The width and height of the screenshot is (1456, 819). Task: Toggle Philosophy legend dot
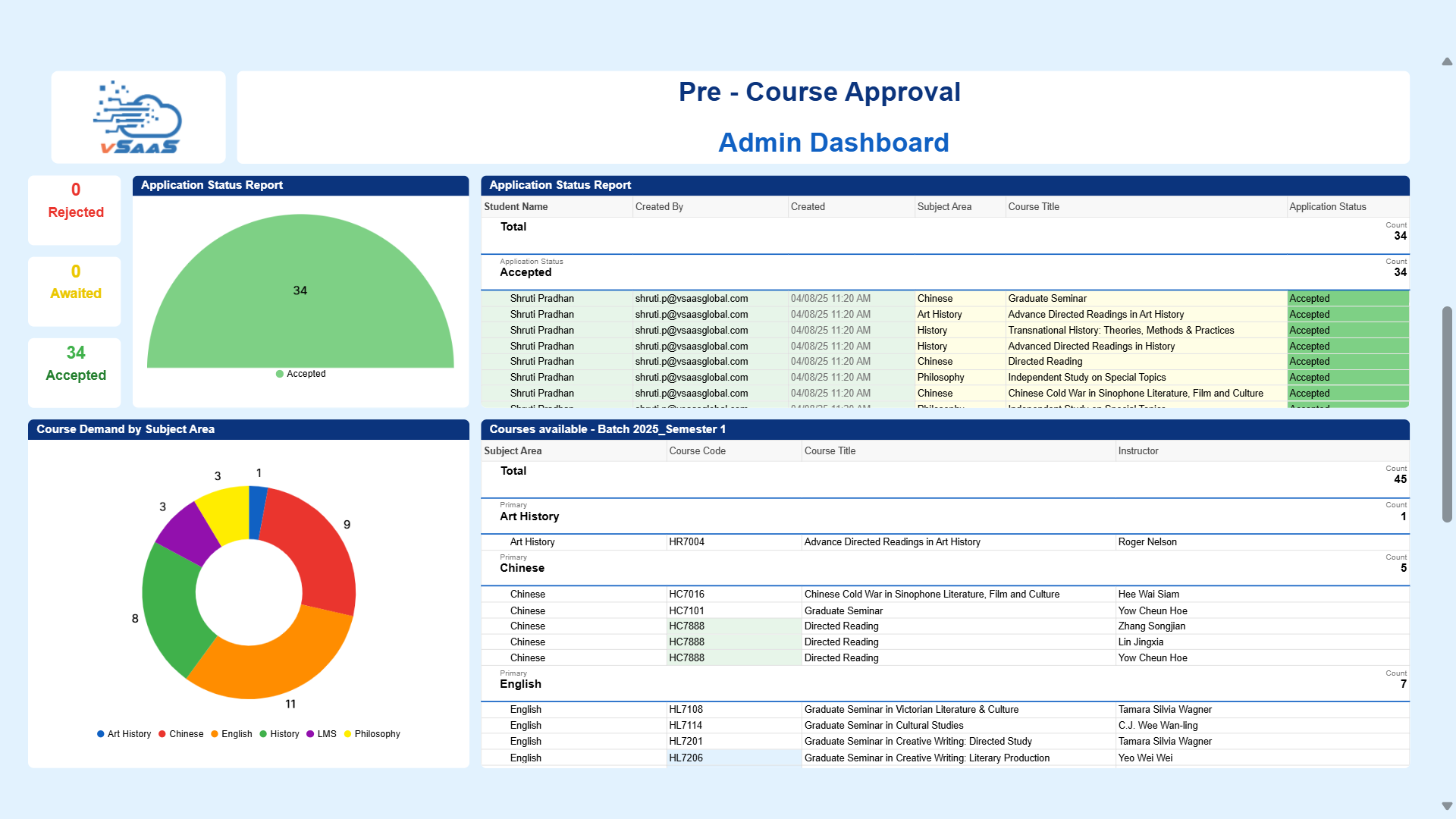348,734
